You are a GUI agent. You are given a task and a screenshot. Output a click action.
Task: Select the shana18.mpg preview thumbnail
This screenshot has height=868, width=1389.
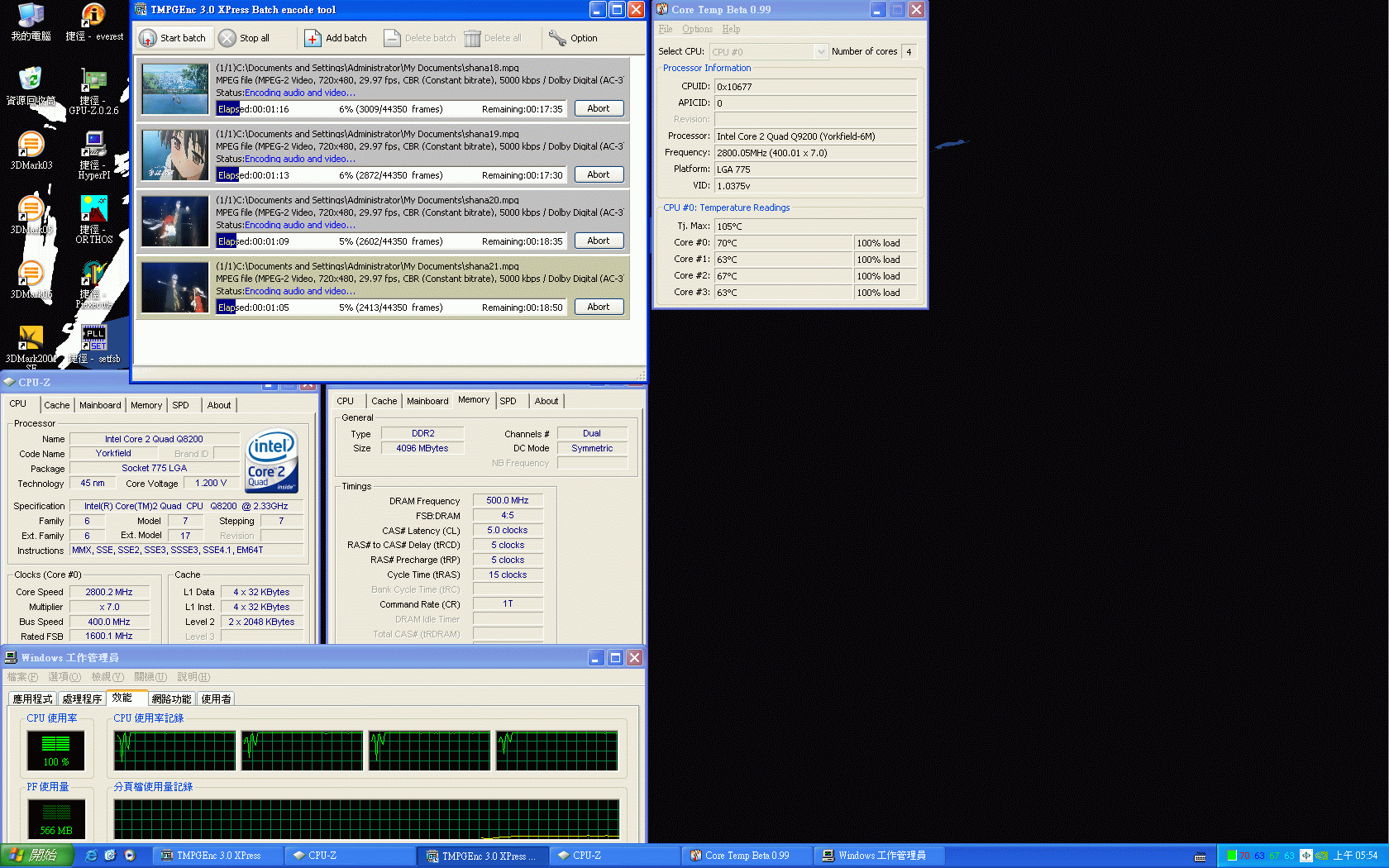tap(175, 88)
